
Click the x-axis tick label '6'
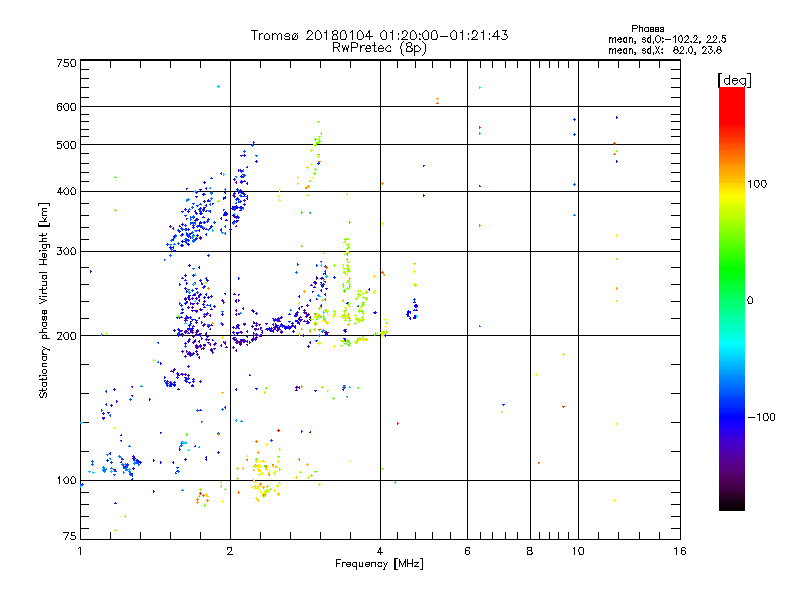tap(467, 551)
